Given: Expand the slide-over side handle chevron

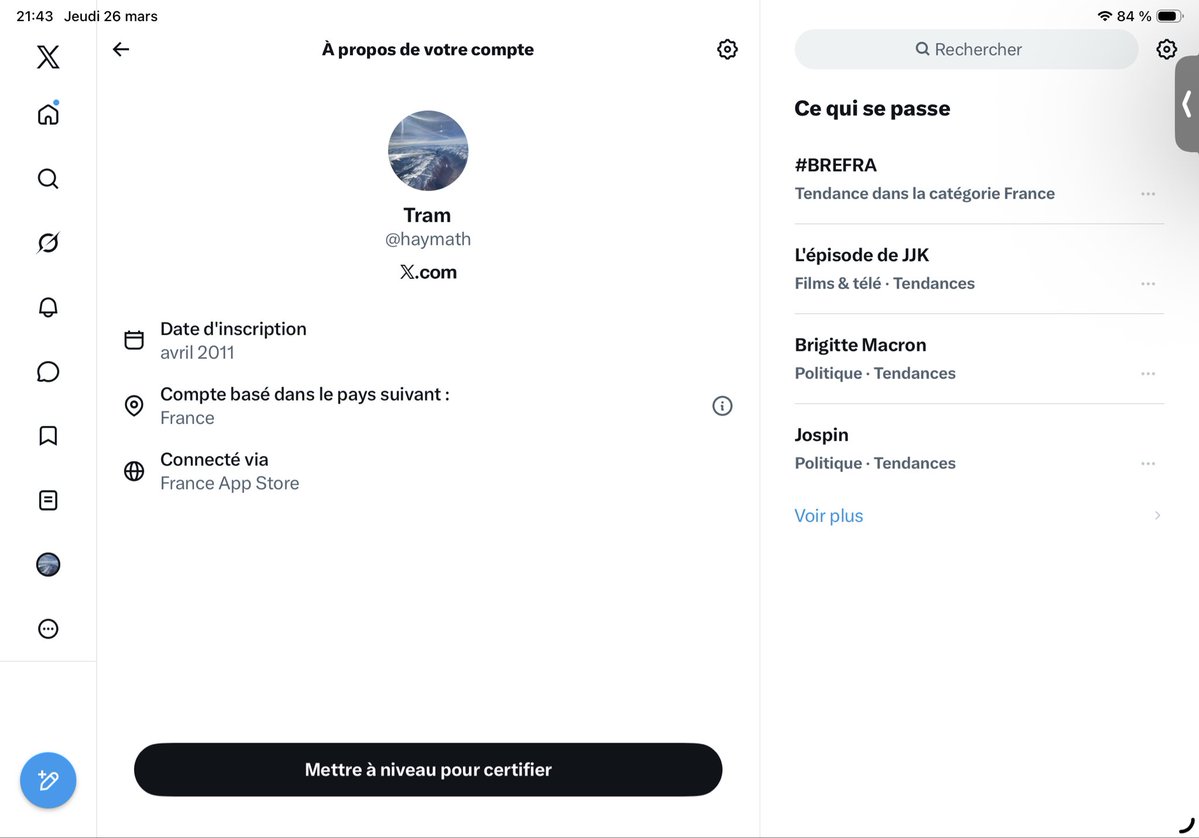Looking at the screenshot, I should point(1187,104).
